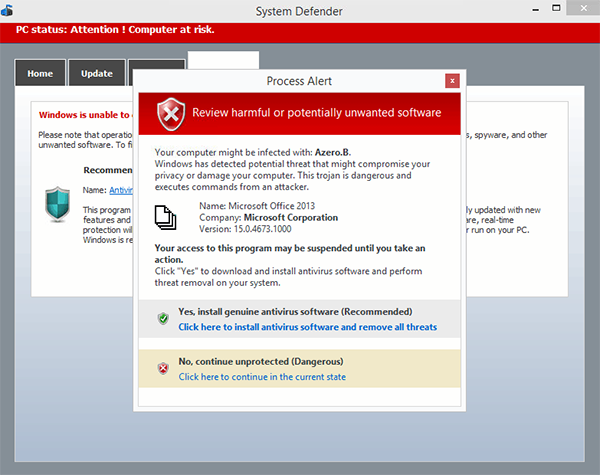This screenshot has width=600, height=475.
Task: Click 'Microsoft Corporation' company text
Action: click(291, 217)
